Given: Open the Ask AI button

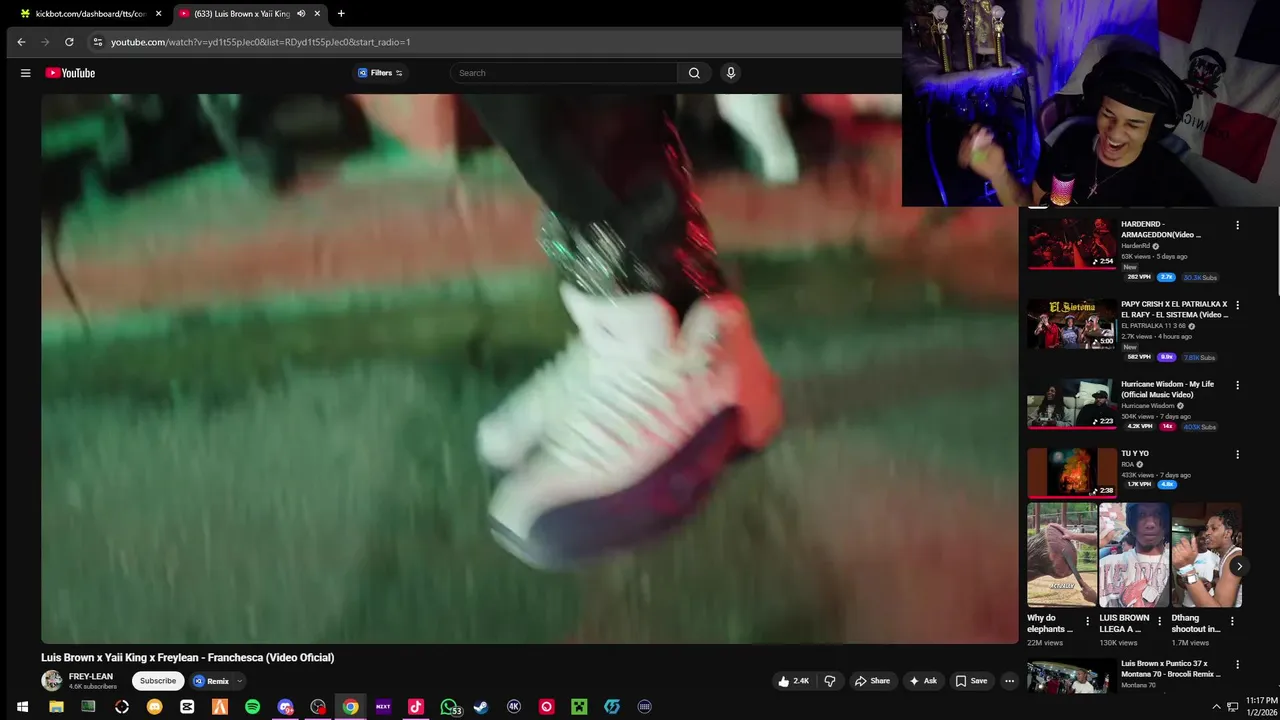Looking at the screenshot, I should coord(923,681).
